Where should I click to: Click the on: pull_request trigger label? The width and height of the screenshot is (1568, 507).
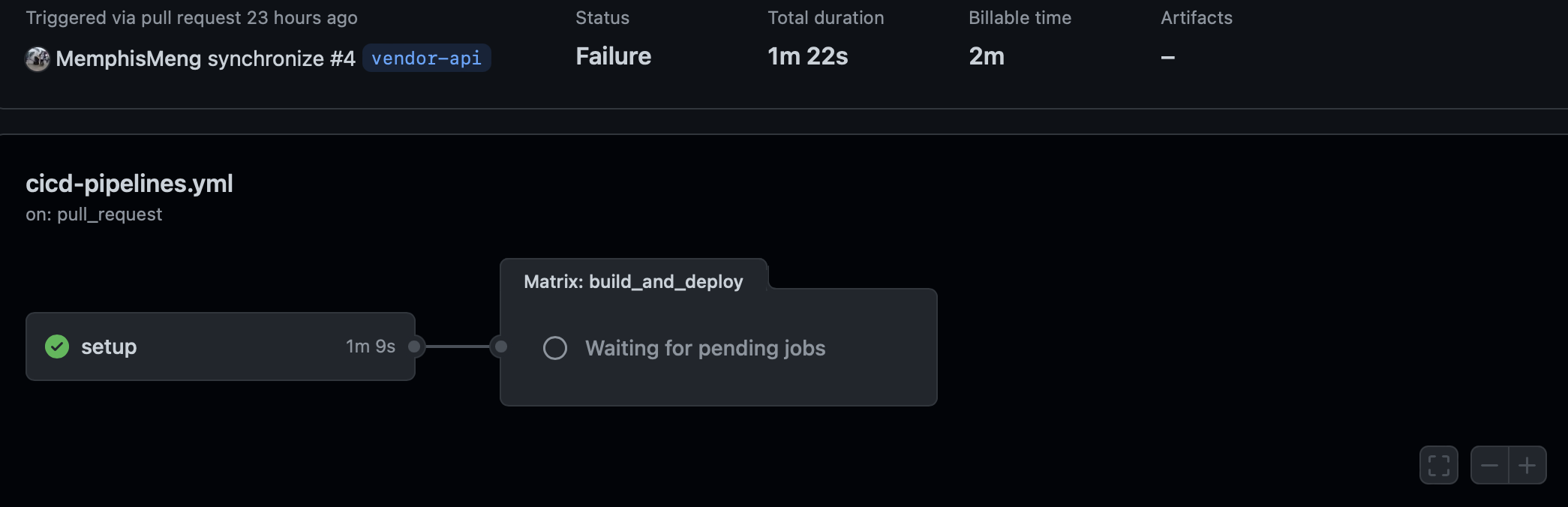(94, 214)
